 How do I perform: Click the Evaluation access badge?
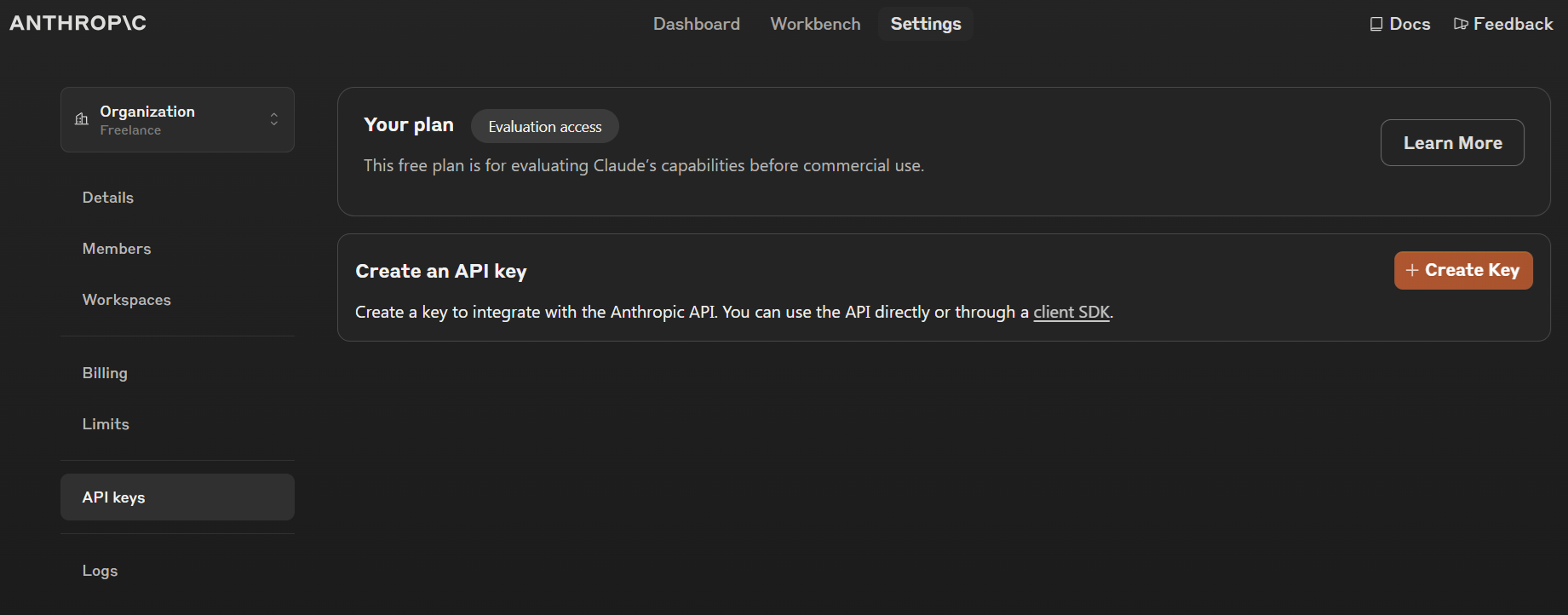[x=544, y=127]
